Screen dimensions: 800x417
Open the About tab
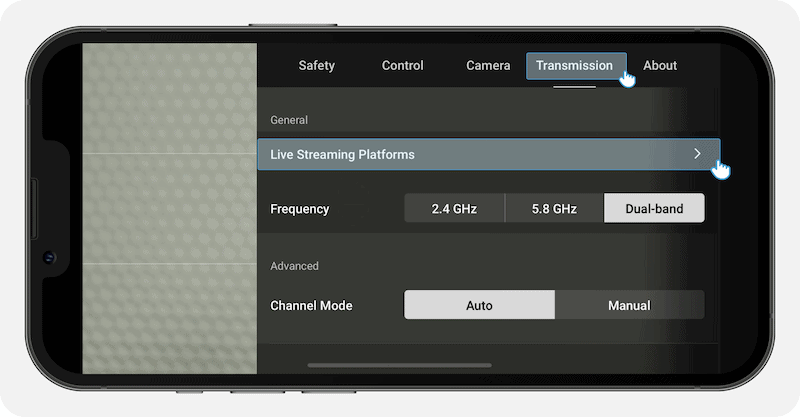click(660, 66)
